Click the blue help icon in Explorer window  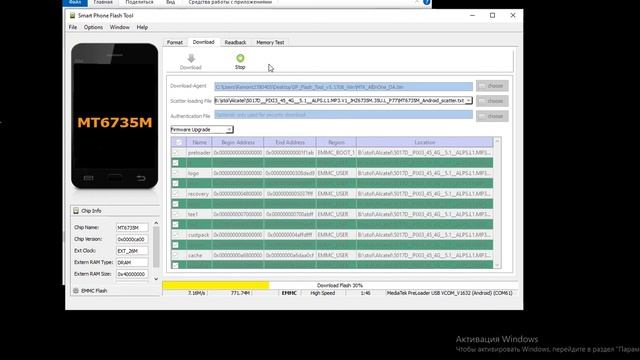[427, 2]
